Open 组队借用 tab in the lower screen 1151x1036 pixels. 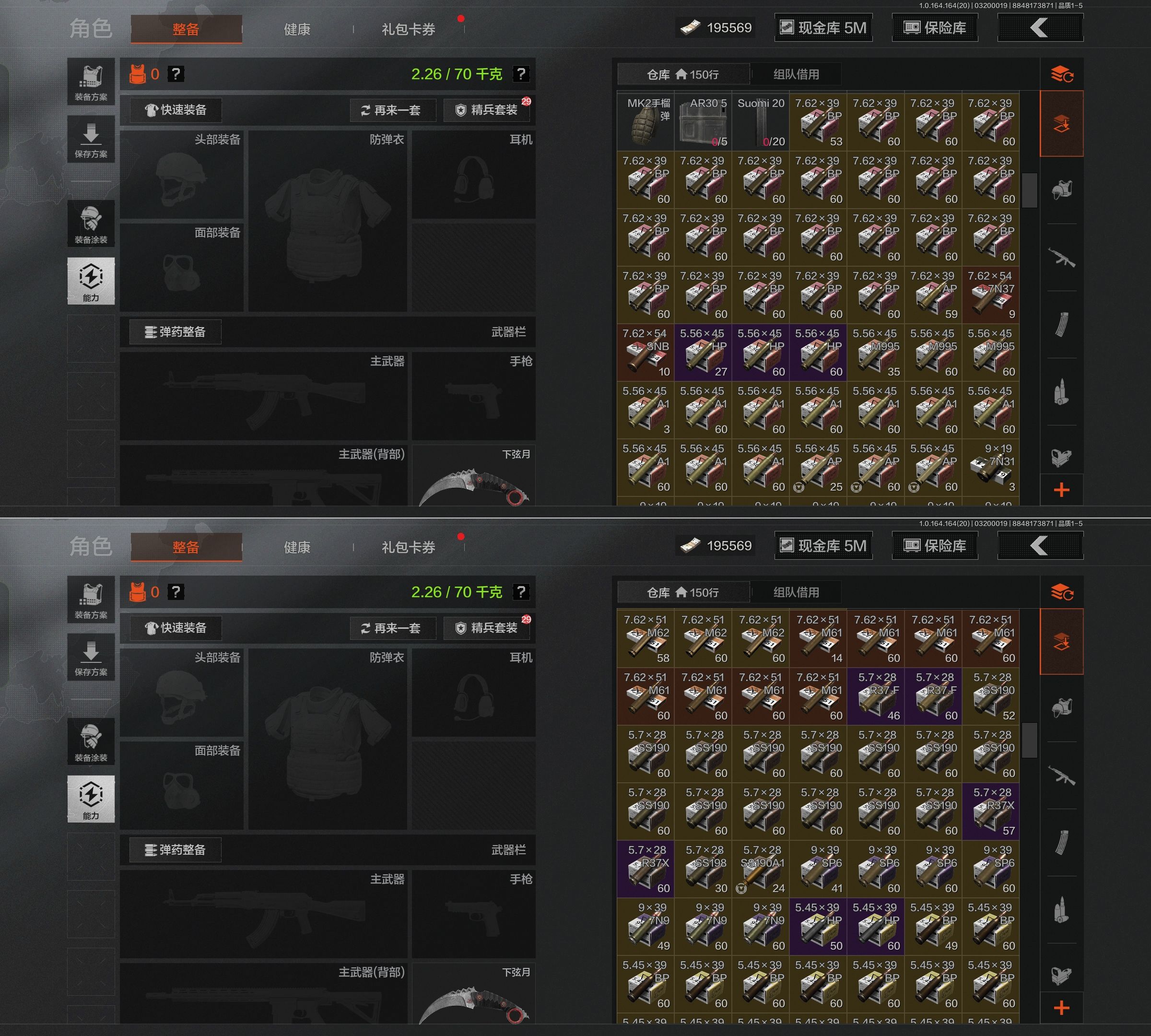[796, 592]
